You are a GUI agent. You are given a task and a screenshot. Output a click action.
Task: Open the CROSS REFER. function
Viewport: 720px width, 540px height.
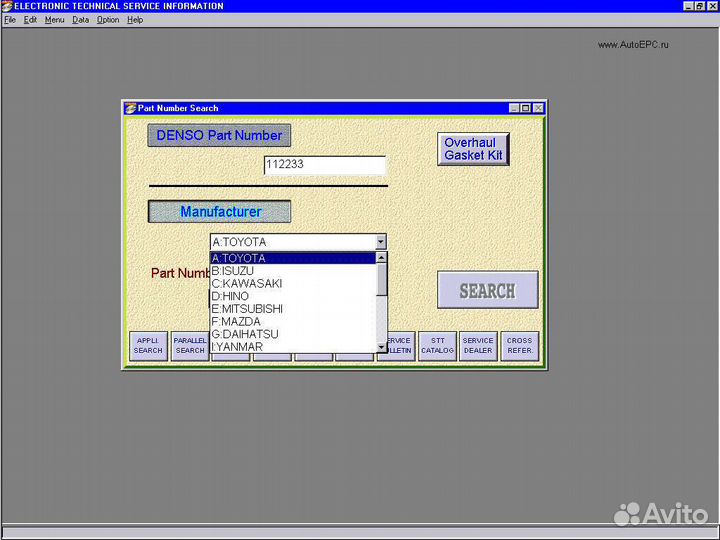[x=519, y=346]
